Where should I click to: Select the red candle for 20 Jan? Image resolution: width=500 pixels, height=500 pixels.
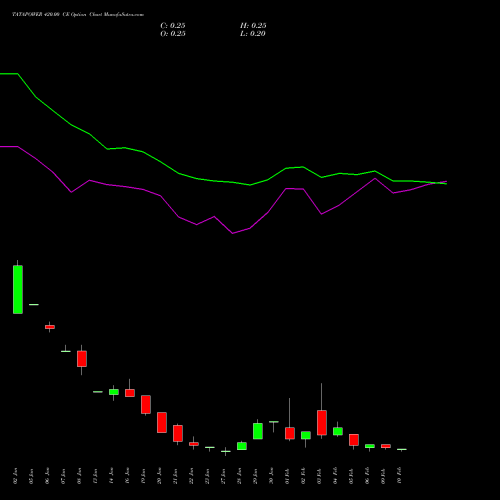162,422
